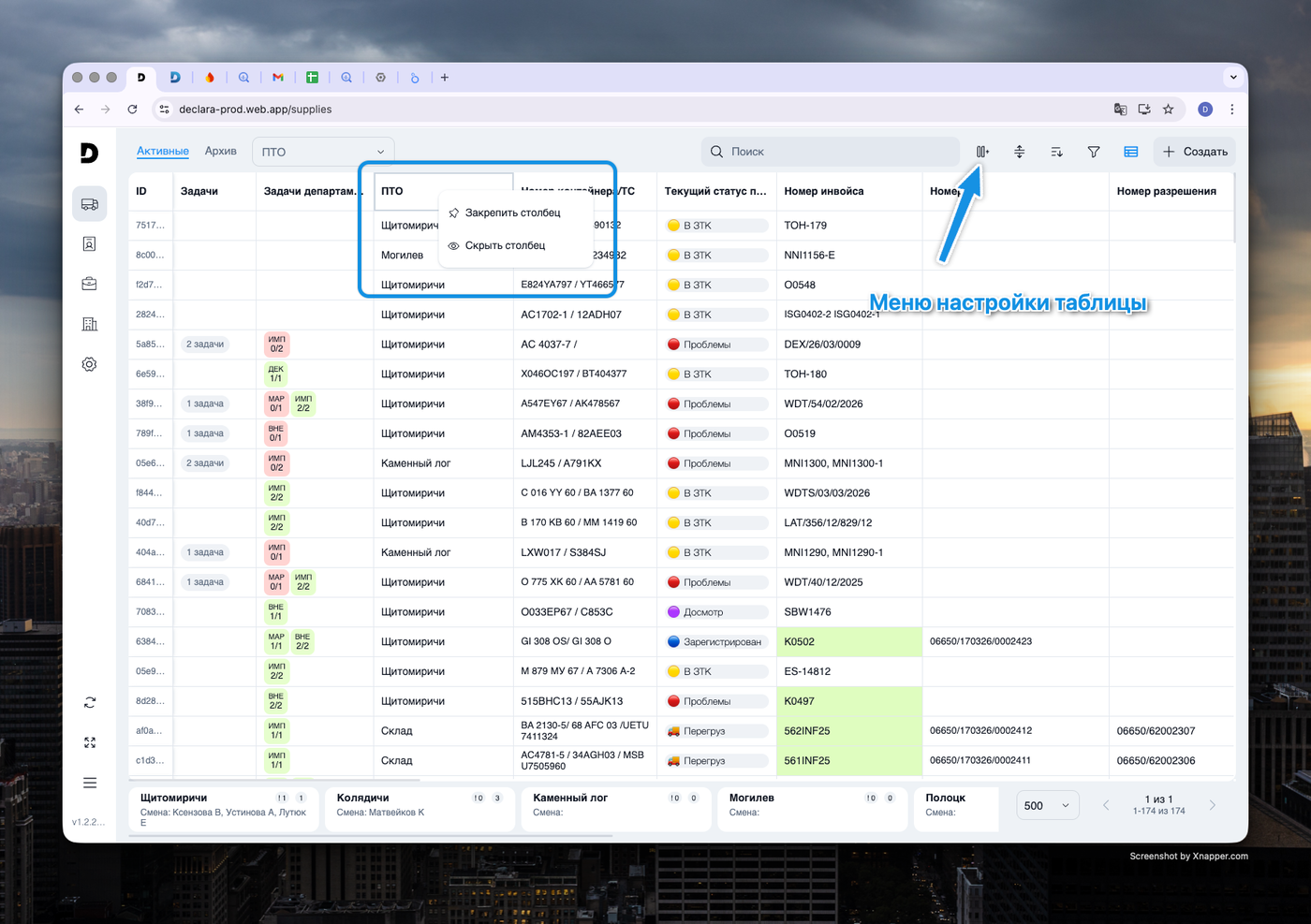The width and height of the screenshot is (1311, 924).
Task: Open a new browser tab
Action: coord(445,78)
